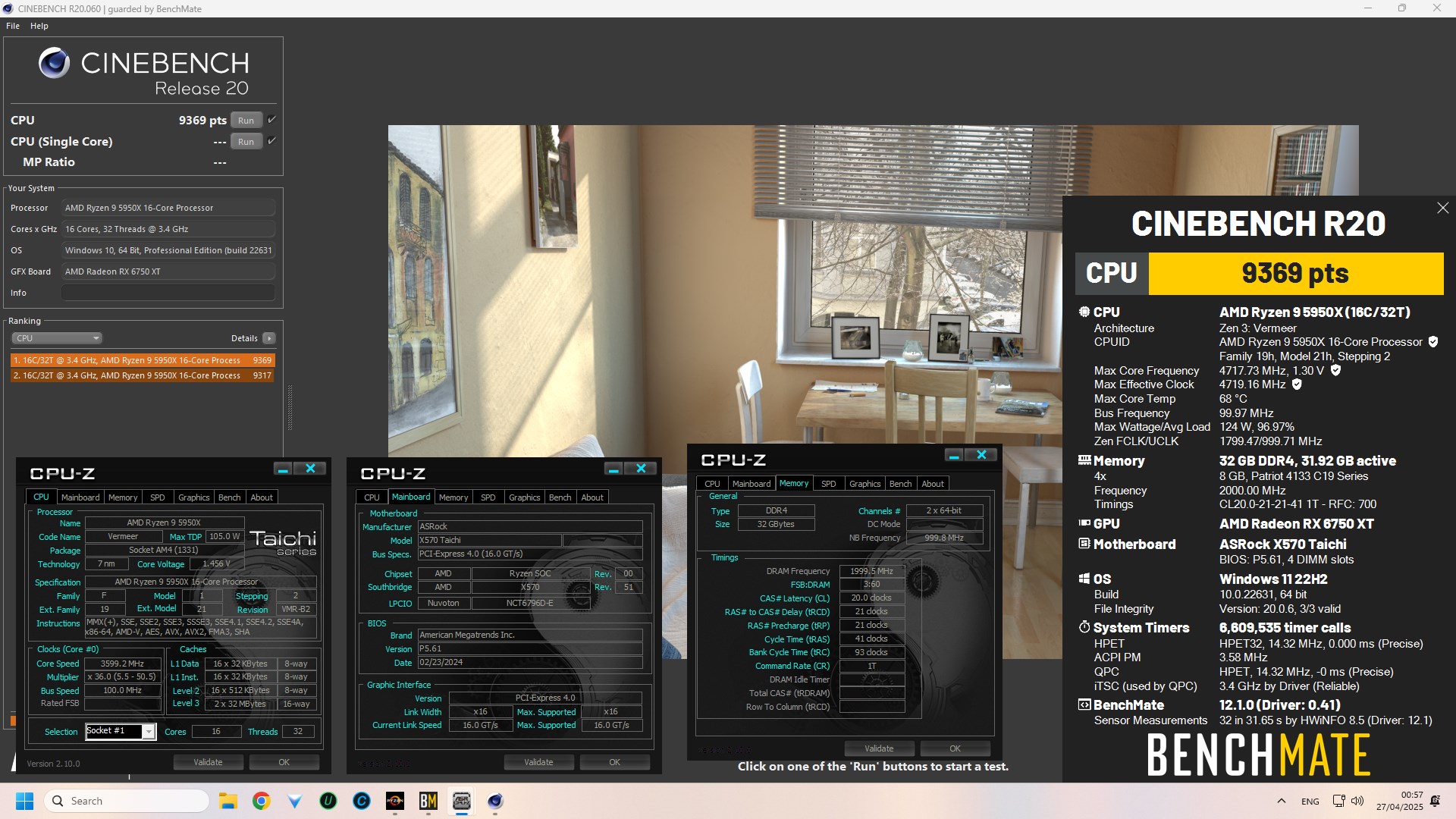Open the Windows Start menu
This screenshot has width=1456, height=819.
(24, 801)
